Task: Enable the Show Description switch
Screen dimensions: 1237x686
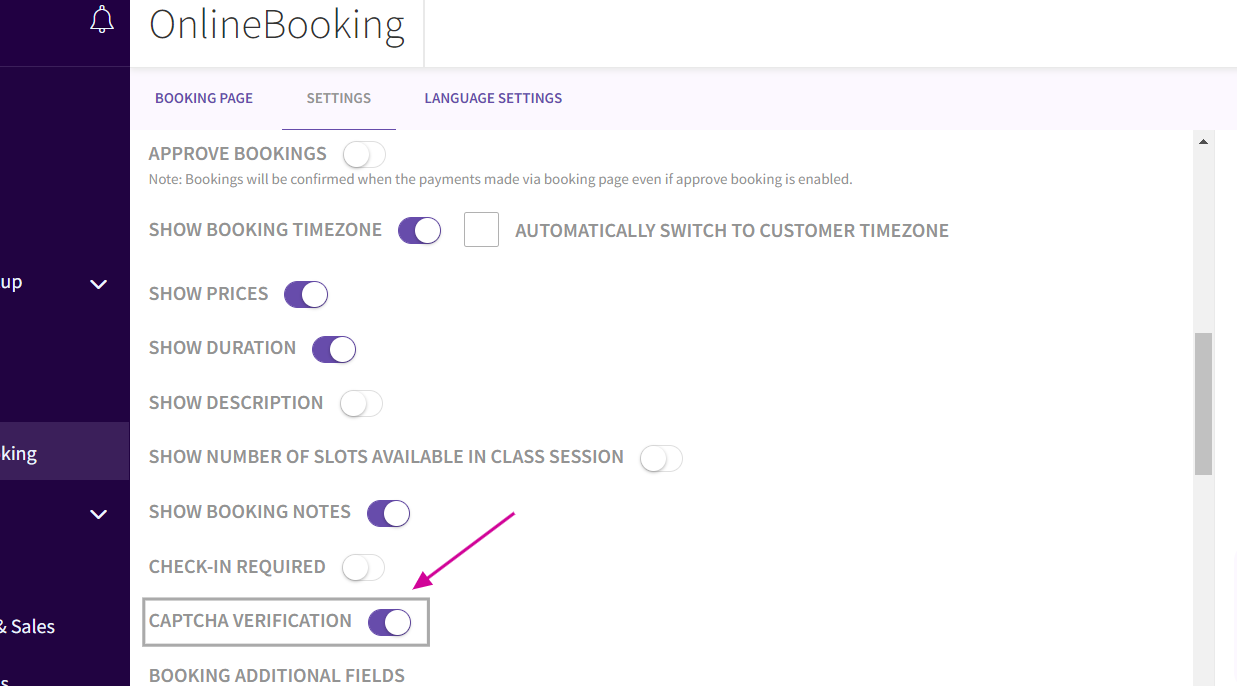Action: coord(361,404)
